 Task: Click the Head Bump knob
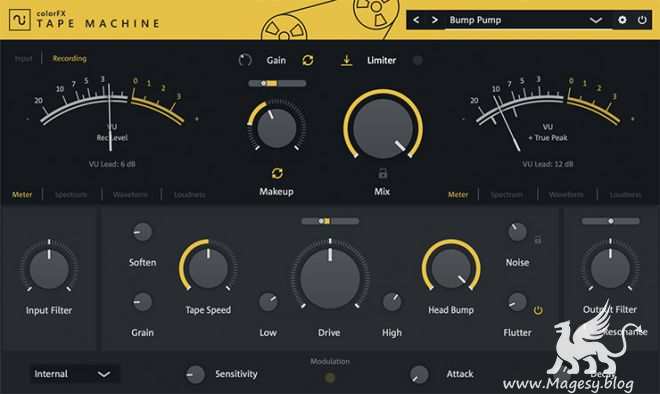click(x=451, y=268)
